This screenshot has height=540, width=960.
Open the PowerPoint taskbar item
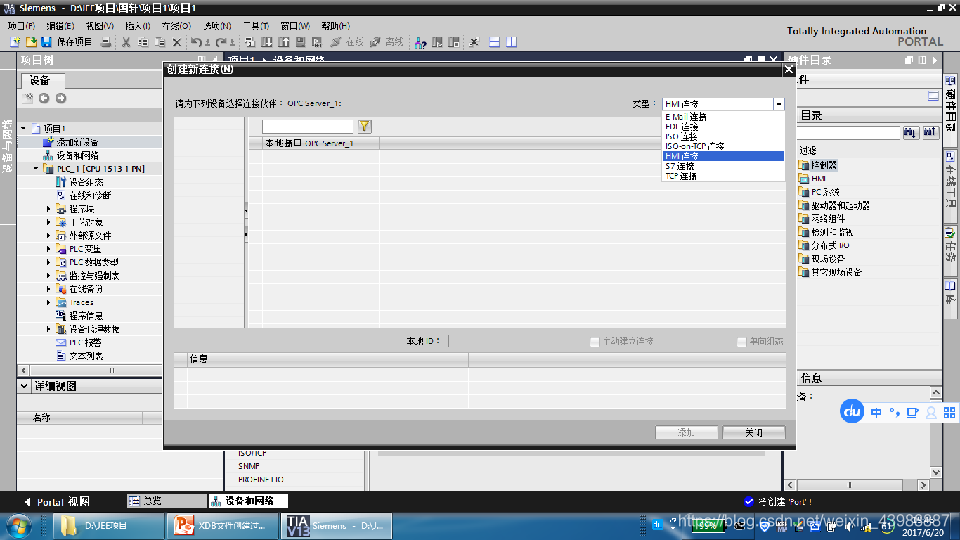(x=222, y=526)
